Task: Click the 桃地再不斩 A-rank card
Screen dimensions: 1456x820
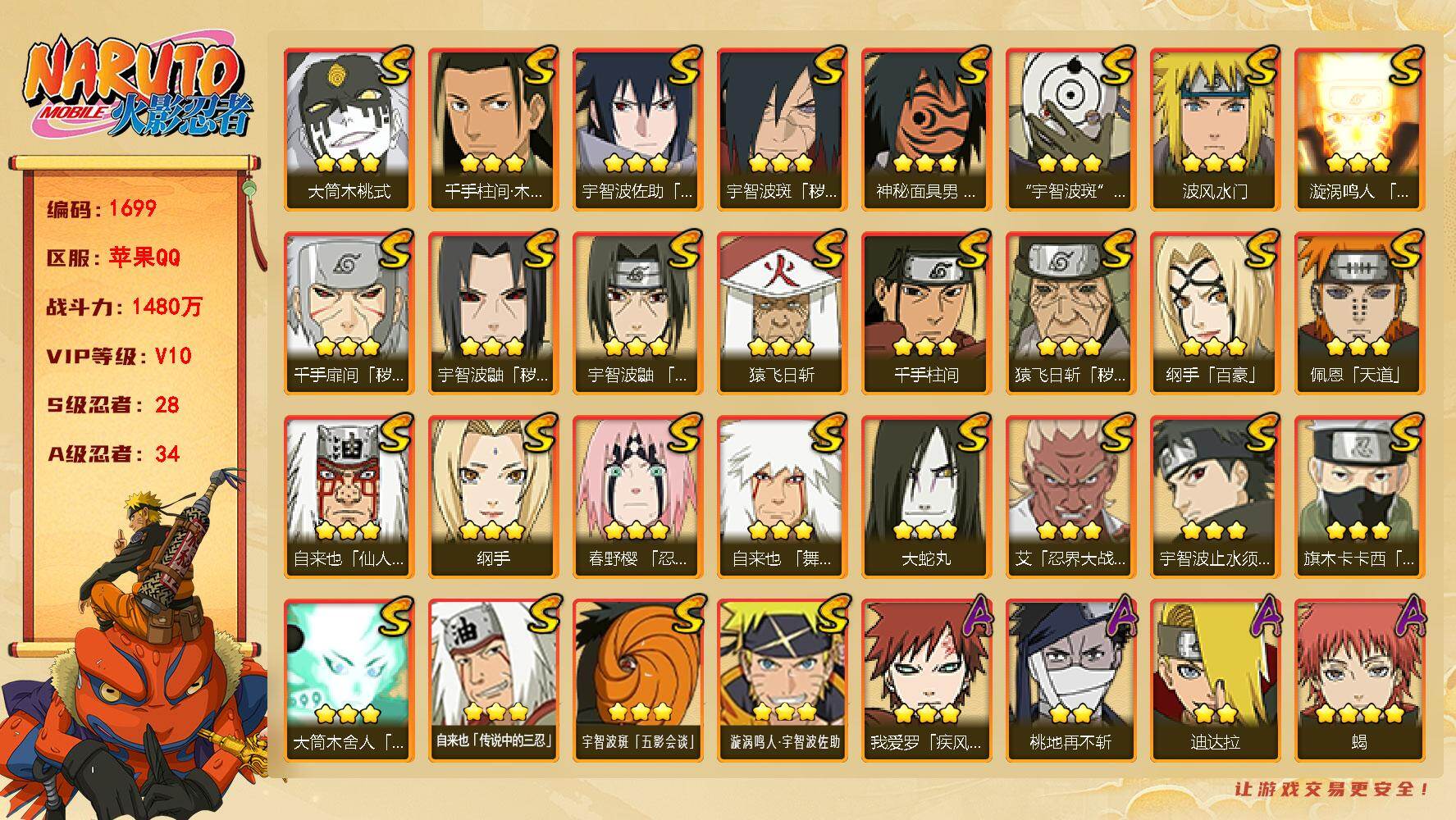Action: [x=1070, y=681]
